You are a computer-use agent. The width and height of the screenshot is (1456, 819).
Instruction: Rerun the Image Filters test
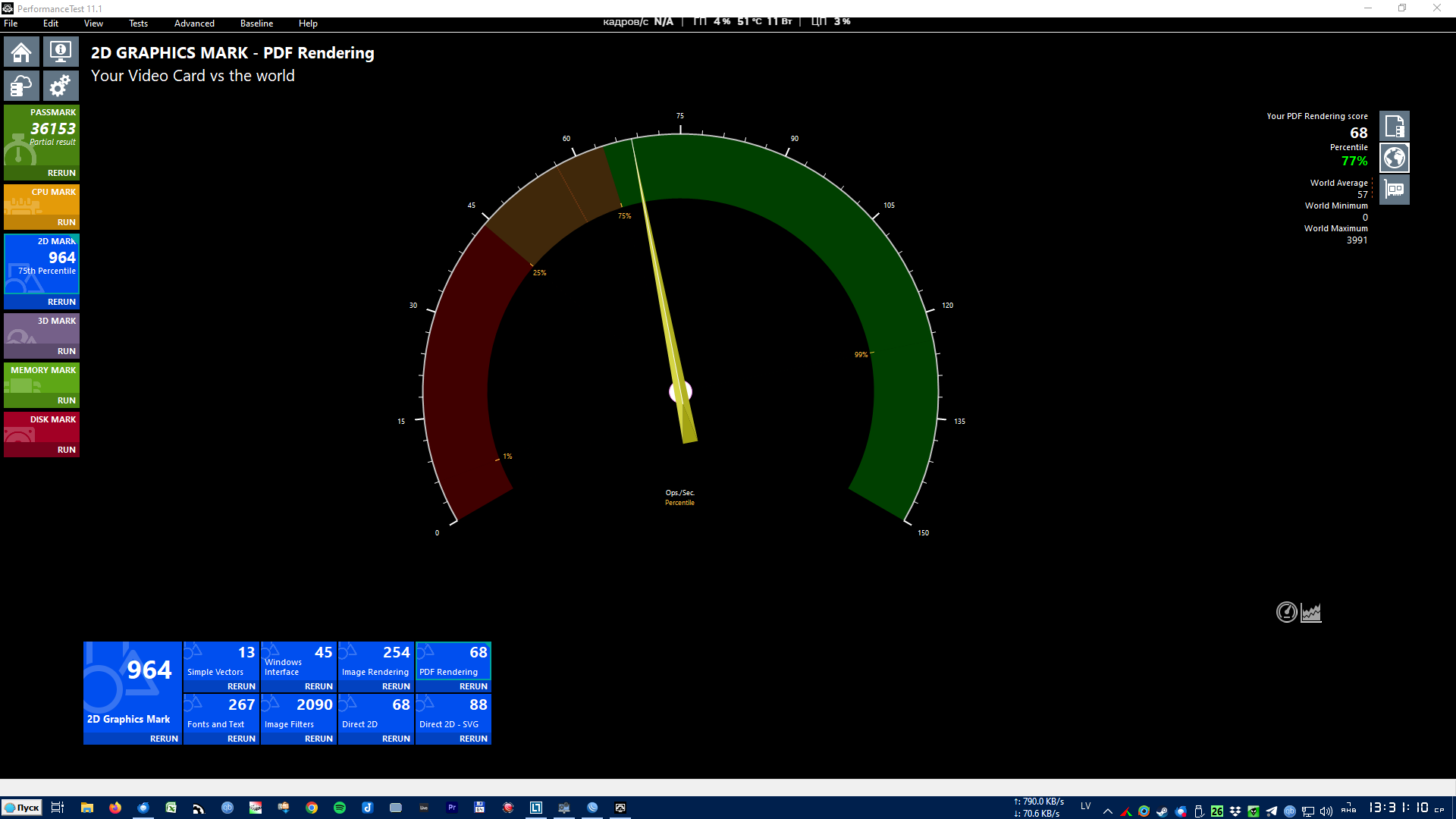(318, 739)
